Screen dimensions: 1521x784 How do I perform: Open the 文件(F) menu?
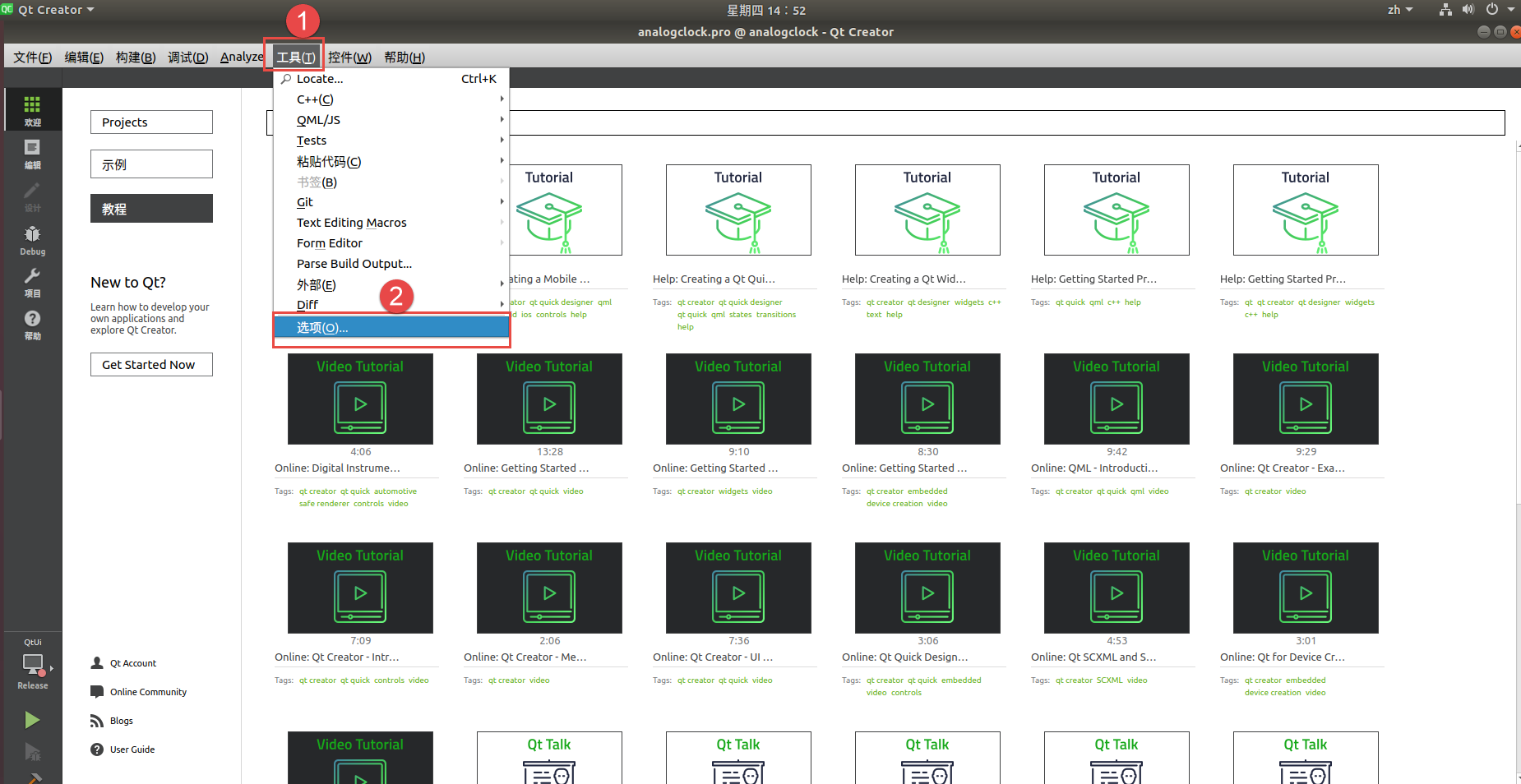pyautogui.click(x=33, y=57)
